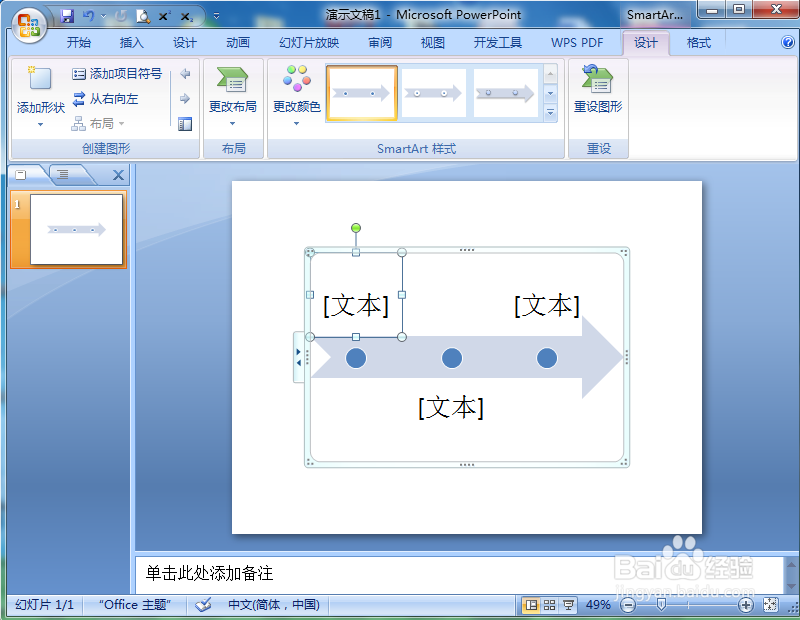
Task: Show previous row of SmartArt styles gallery
Action: click(x=551, y=74)
